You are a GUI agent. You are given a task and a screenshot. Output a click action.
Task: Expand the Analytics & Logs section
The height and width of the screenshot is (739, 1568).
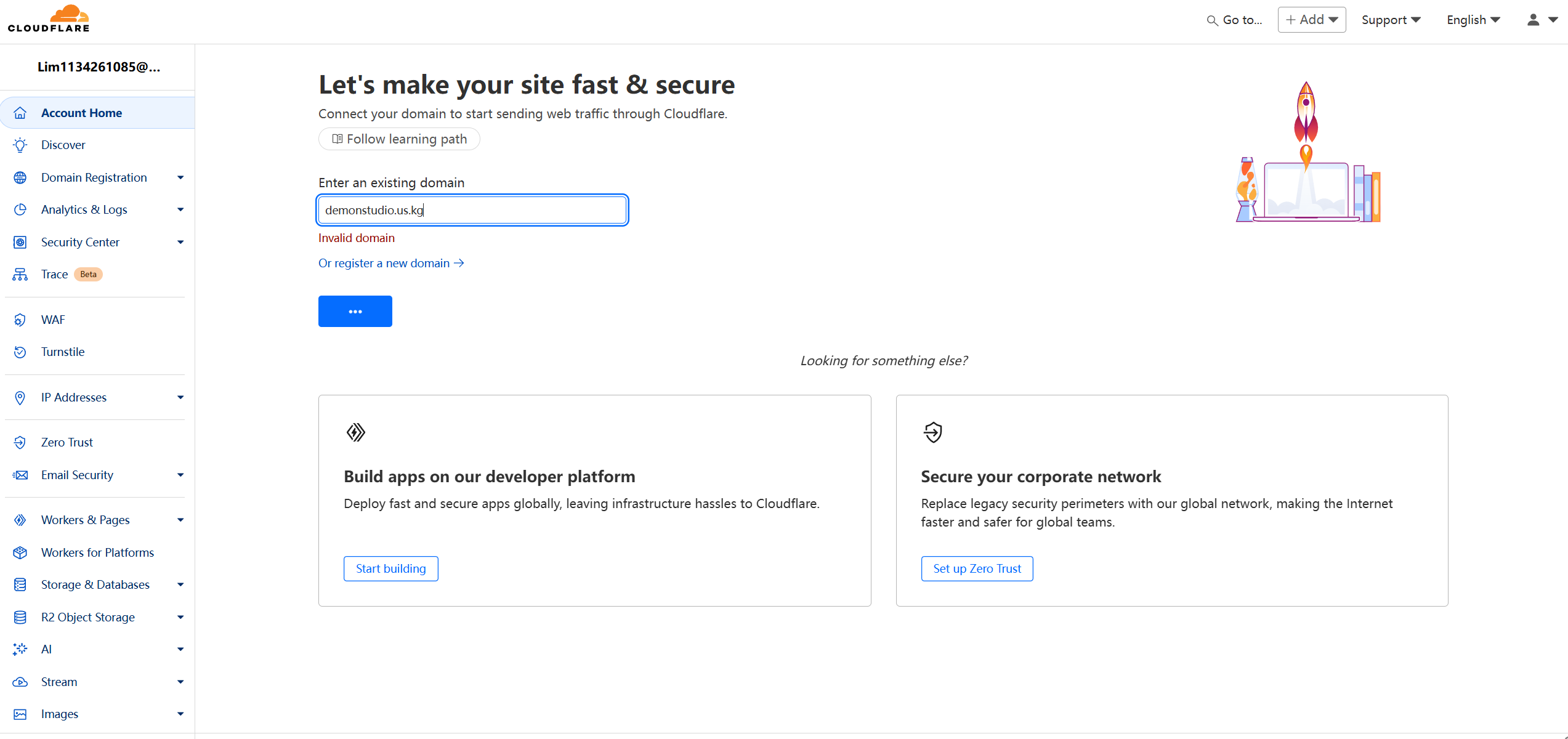tap(180, 210)
